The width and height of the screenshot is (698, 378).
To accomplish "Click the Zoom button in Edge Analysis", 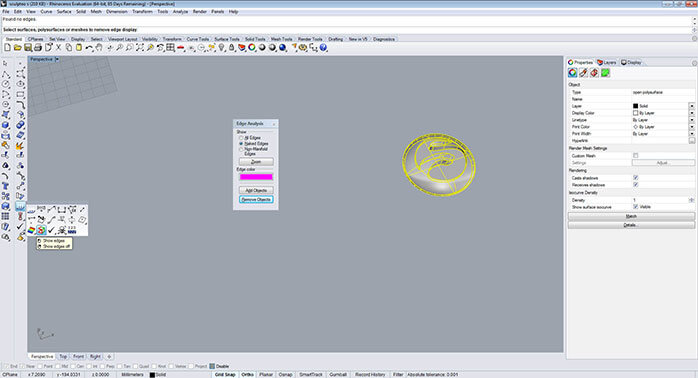I will 256,162.
